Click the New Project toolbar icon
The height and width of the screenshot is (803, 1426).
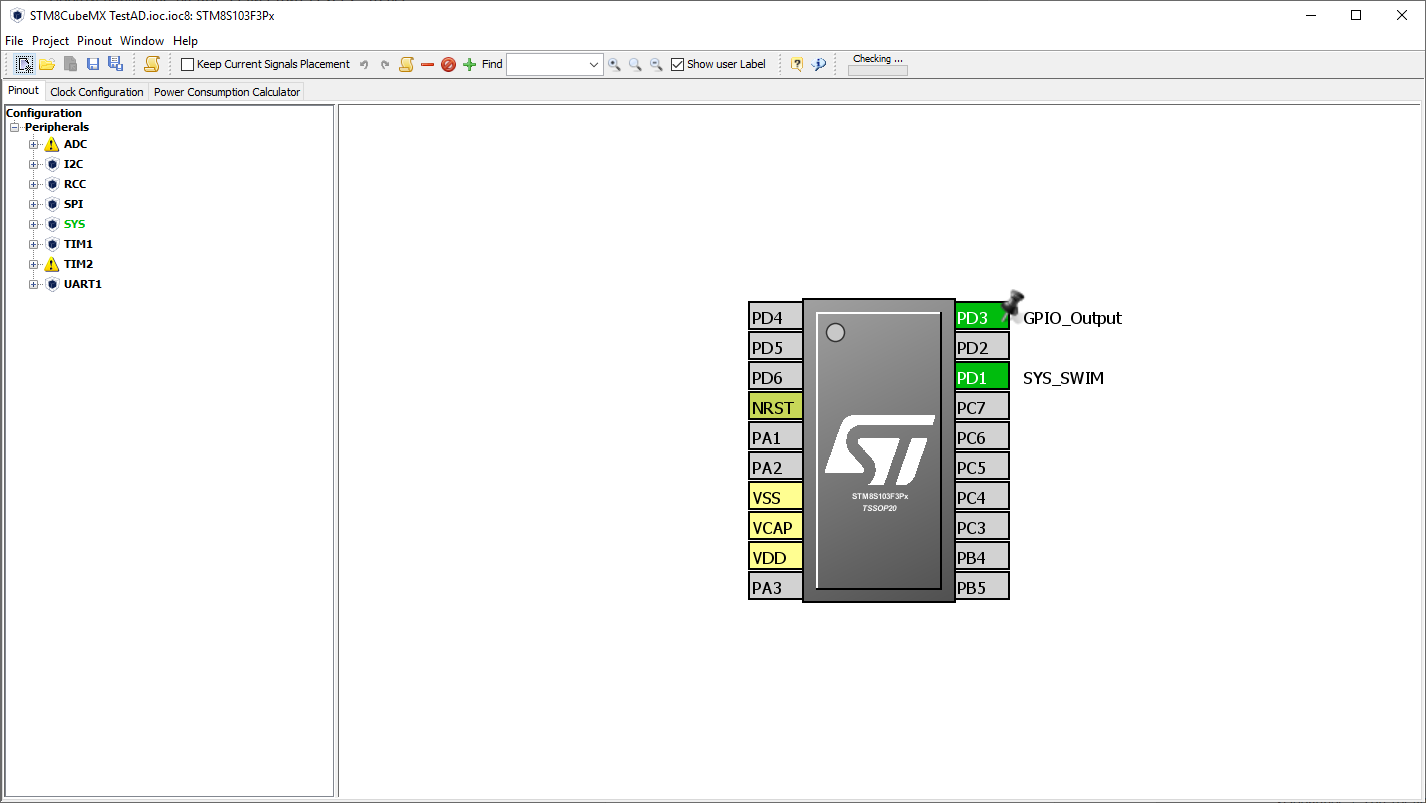coord(24,64)
